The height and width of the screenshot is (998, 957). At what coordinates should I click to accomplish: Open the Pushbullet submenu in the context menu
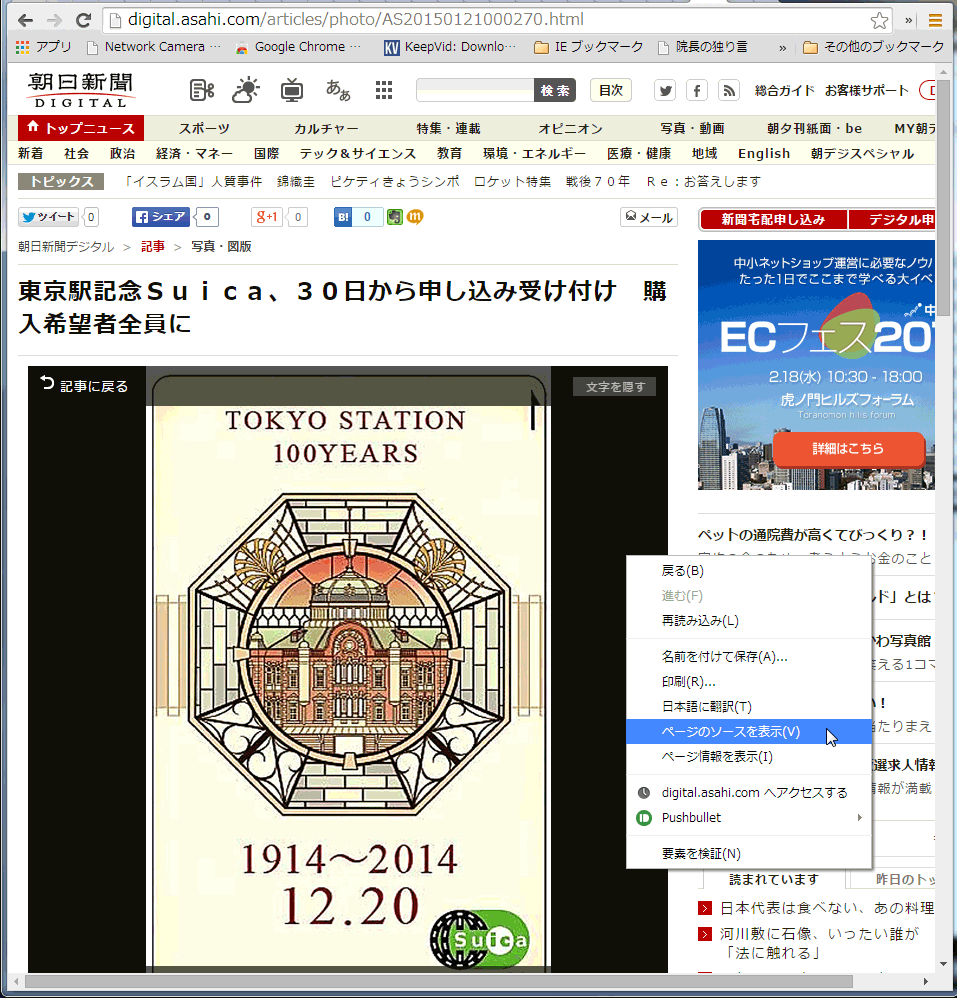coord(749,818)
